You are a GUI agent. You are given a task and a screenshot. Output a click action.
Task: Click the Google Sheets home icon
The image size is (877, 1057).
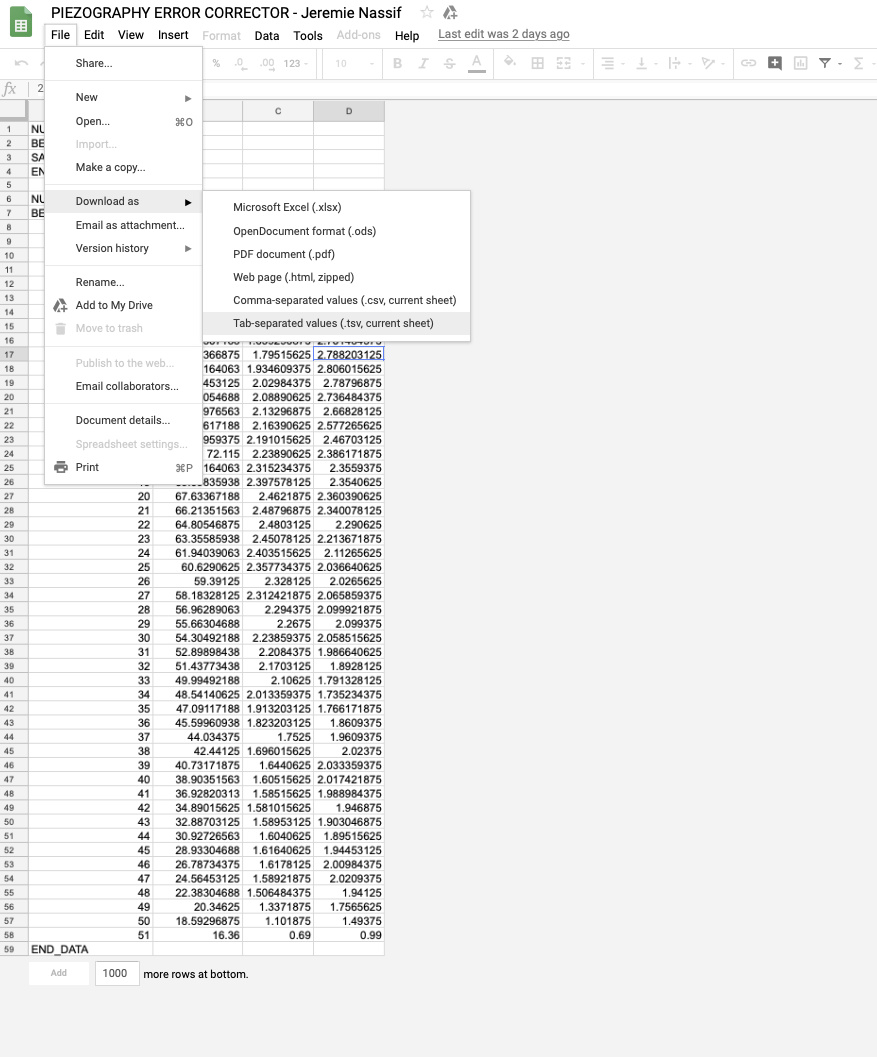click(21, 23)
